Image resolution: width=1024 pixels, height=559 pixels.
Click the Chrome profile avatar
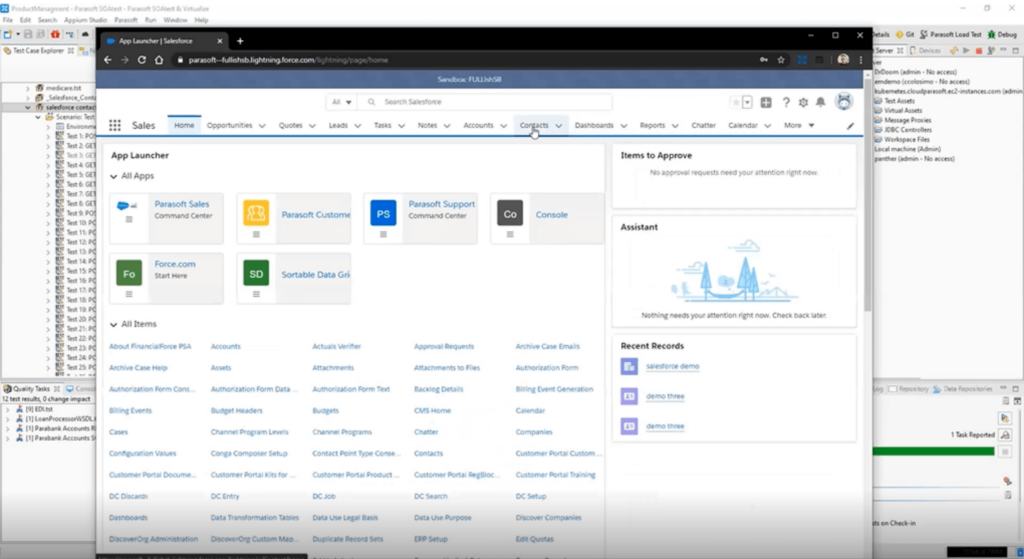coord(843,59)
